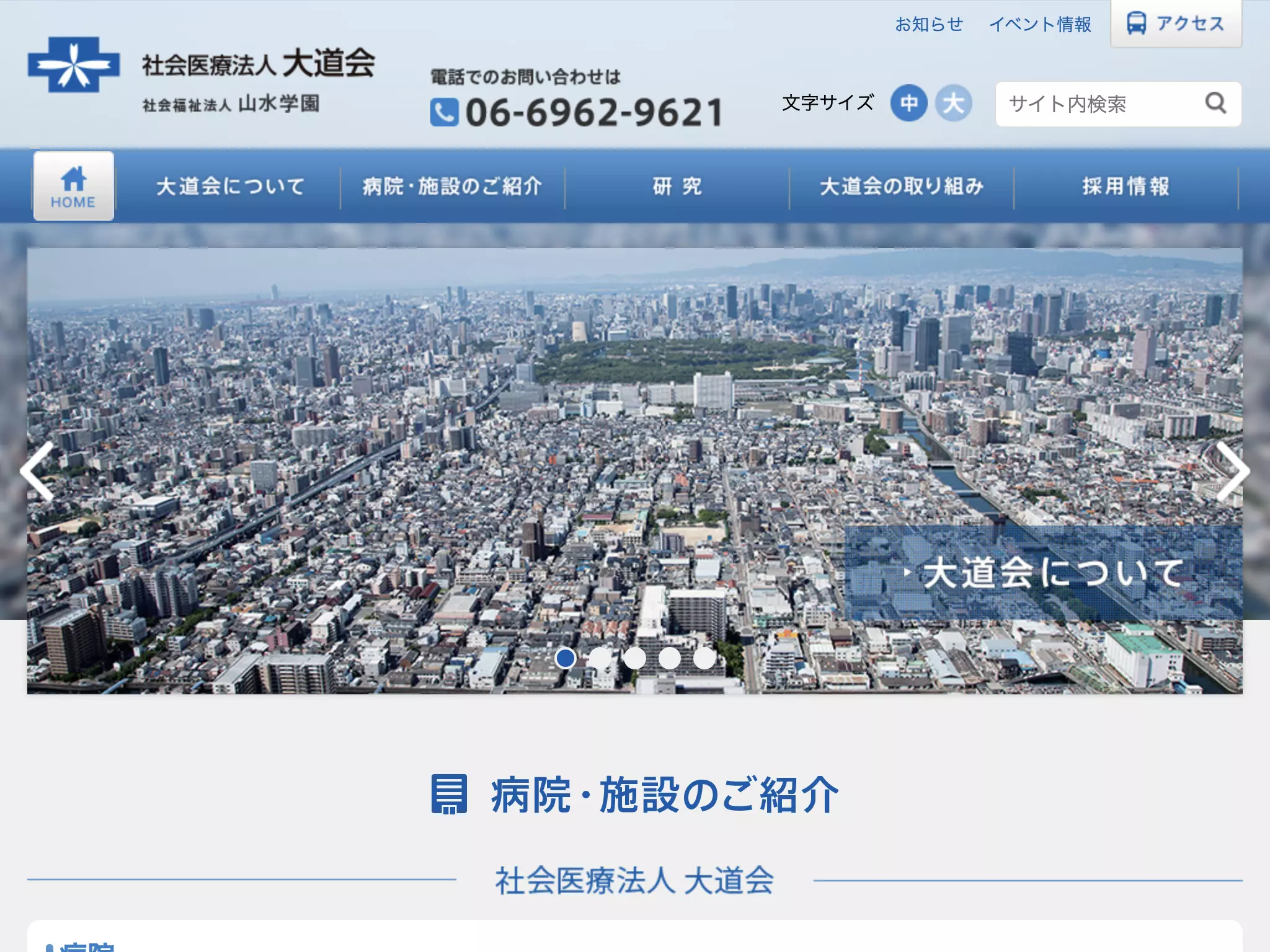Click the 社会福祉法人 山水学園 text
Screen dimensions: 1270x952
coord(231,104)
